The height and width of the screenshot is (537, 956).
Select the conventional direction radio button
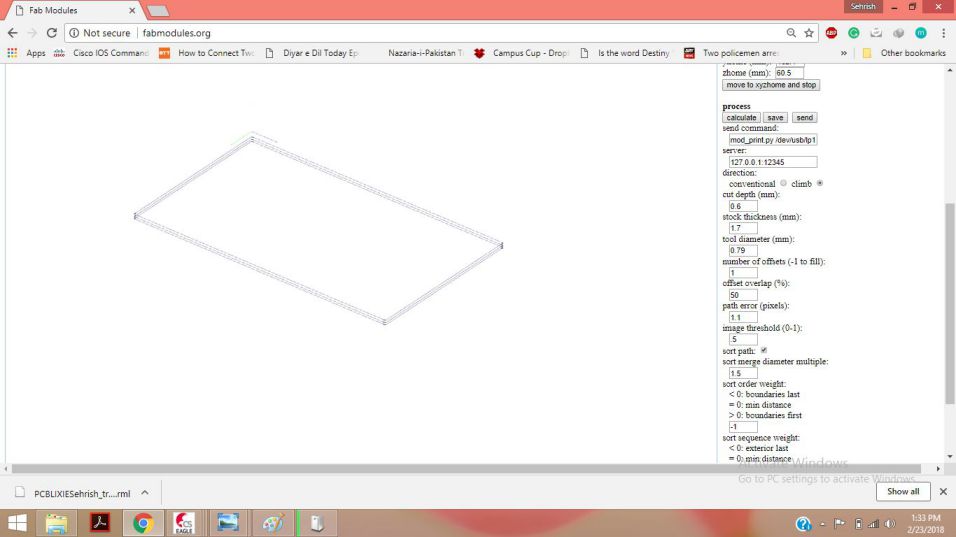tap(783, 183)
